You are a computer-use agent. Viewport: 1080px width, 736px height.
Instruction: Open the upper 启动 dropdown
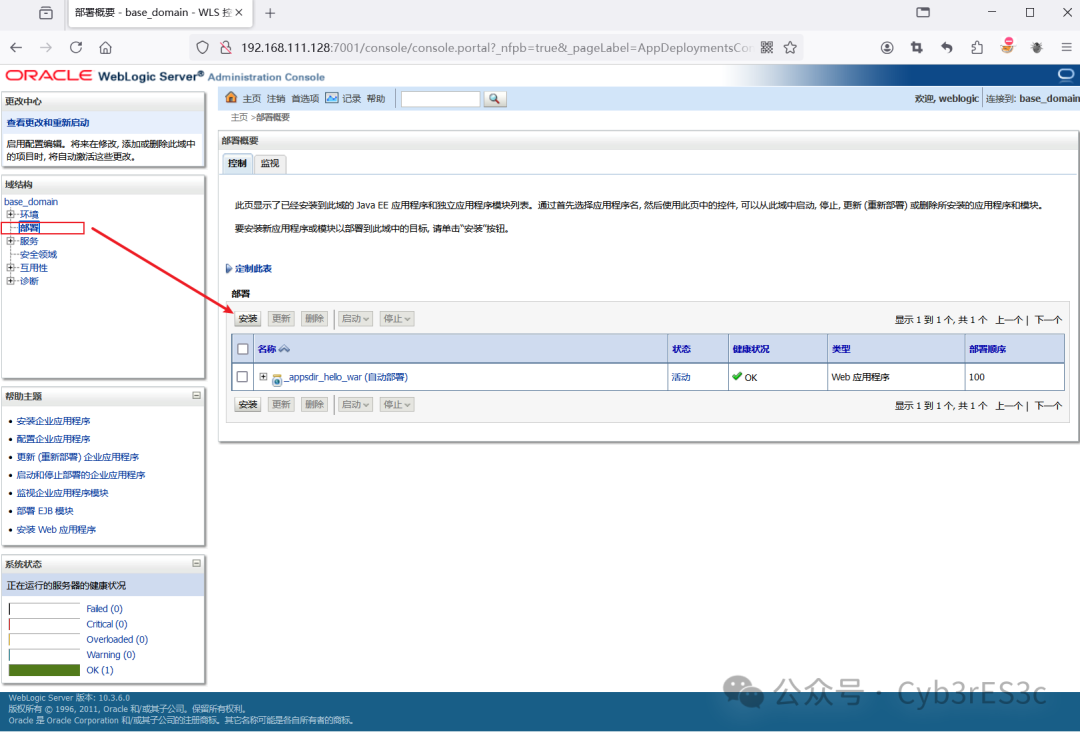coord(355,319)
